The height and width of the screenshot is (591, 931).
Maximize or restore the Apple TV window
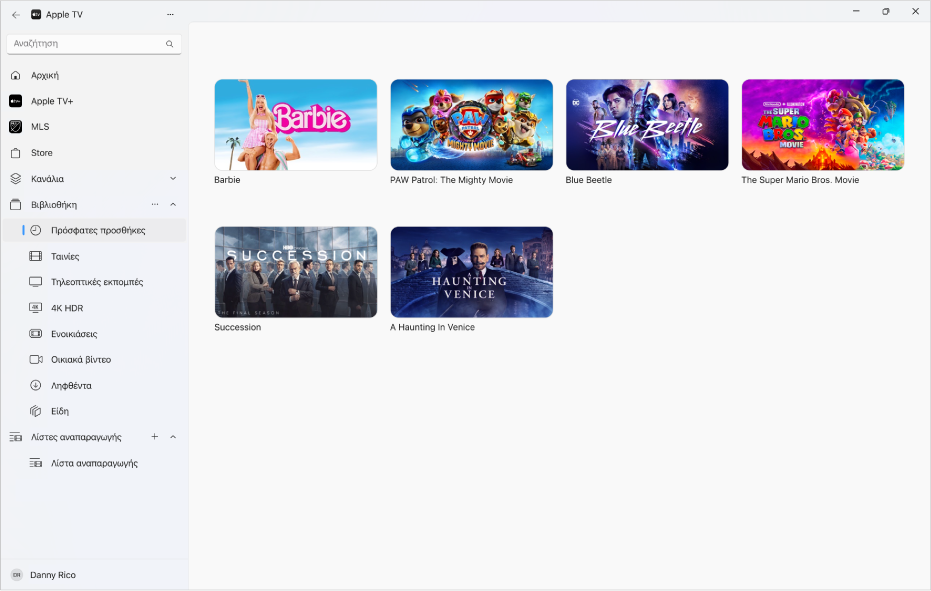click(886, 11)
